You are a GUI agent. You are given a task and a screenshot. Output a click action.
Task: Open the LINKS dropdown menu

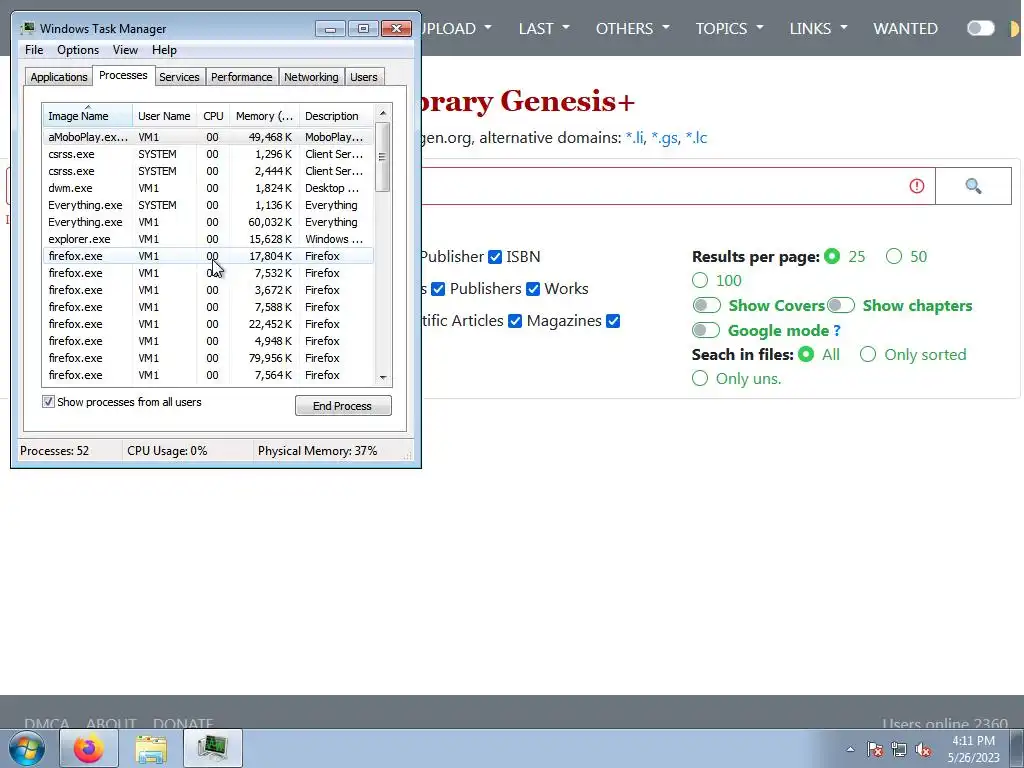pos(818,28)
